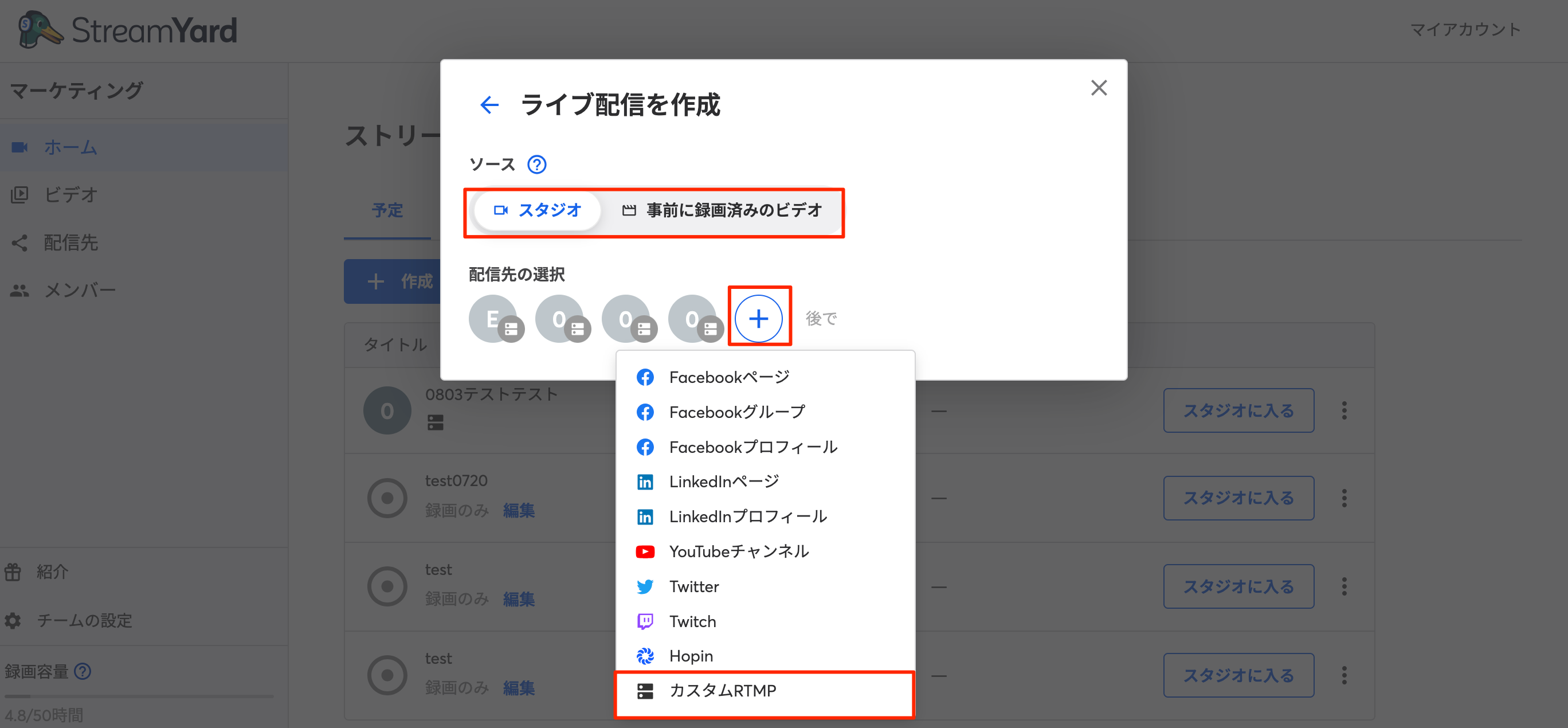Open メンバー in the sidebar
This screenshot has height=728, width=1568.
coord(144,291)
